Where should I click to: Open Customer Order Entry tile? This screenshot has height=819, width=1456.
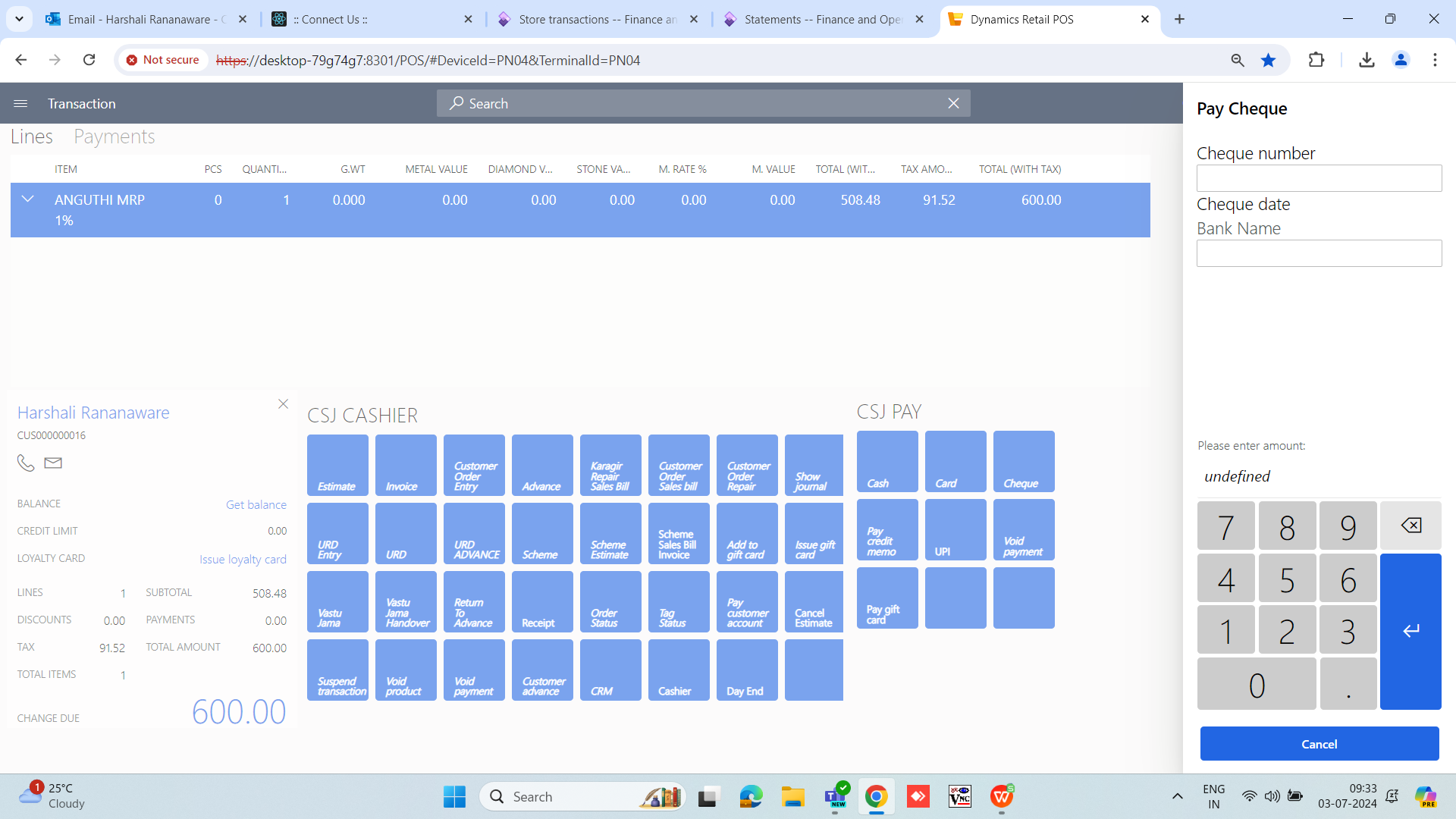coord(474,465)
